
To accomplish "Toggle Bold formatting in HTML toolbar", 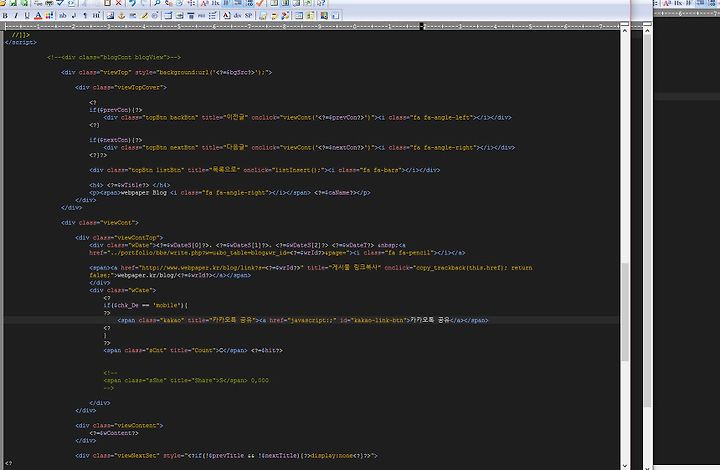I will click(5, 16).
